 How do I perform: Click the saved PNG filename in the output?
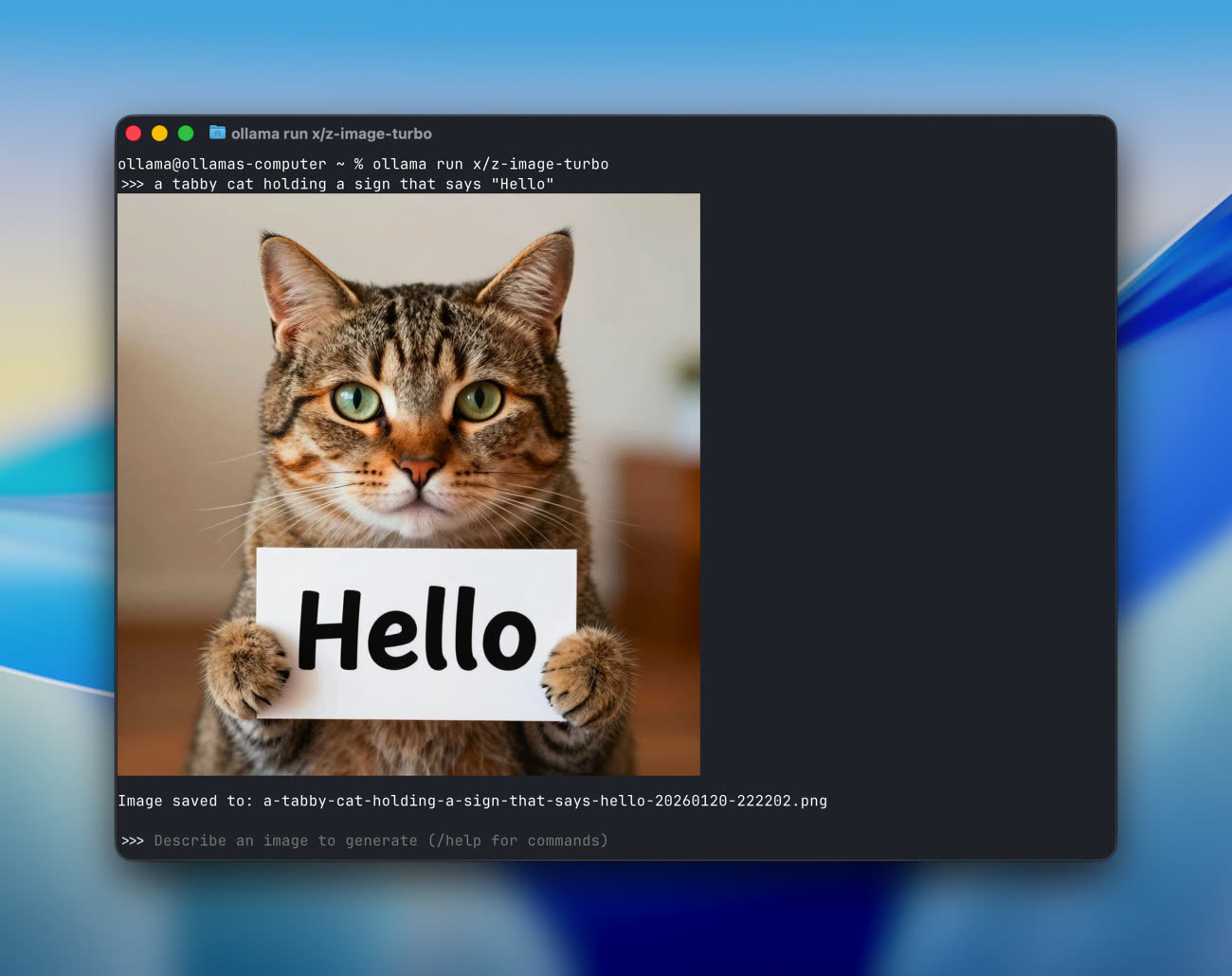(545, 801)
